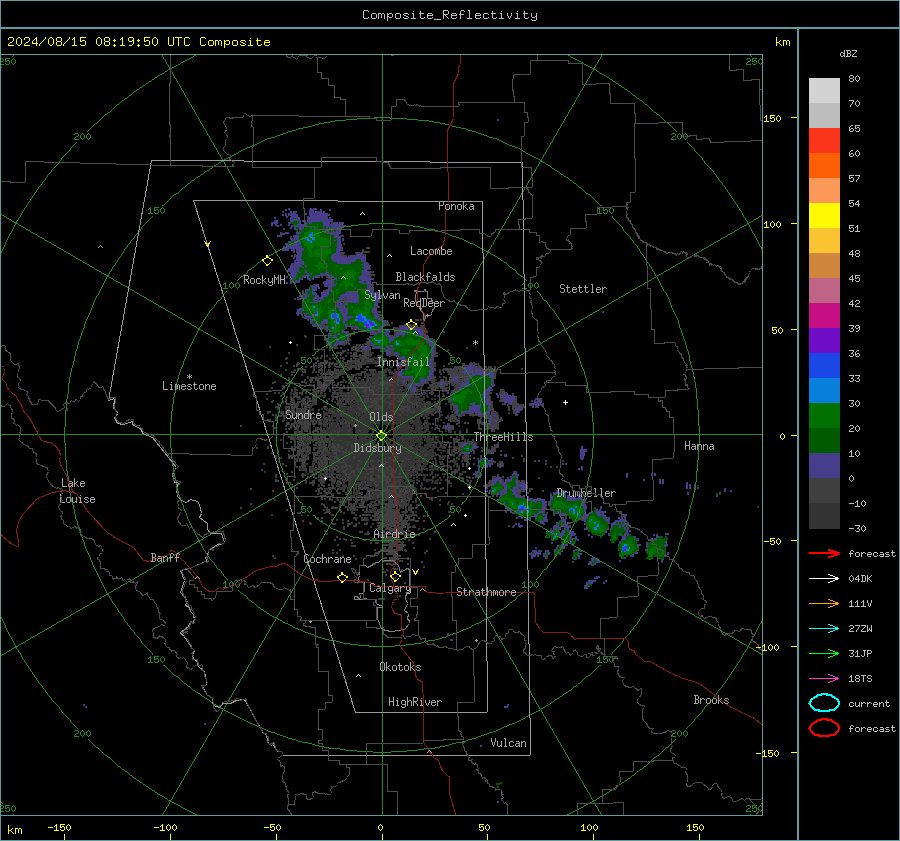Image resolution: width=900 pixels, height=841 pixels.
Task: Click the Lake Louise label
Action: 77,491
